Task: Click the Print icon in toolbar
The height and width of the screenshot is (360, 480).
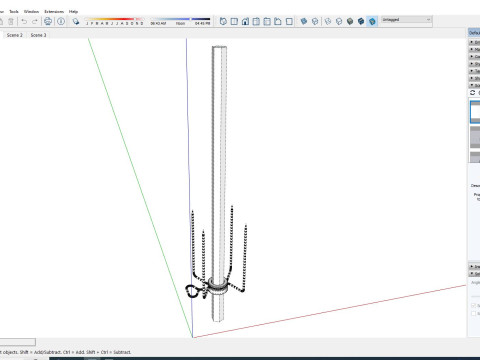Action: (x=48, y=22)
